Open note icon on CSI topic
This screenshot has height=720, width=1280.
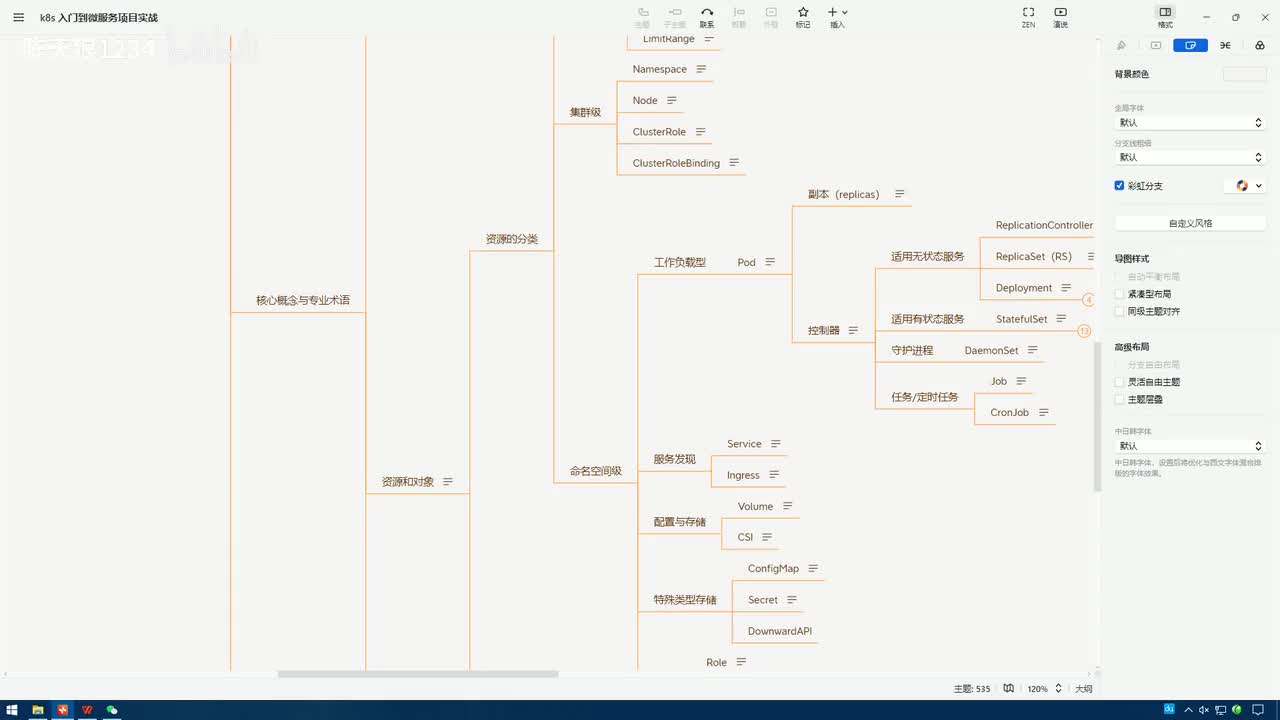click(x=767, y=537)
